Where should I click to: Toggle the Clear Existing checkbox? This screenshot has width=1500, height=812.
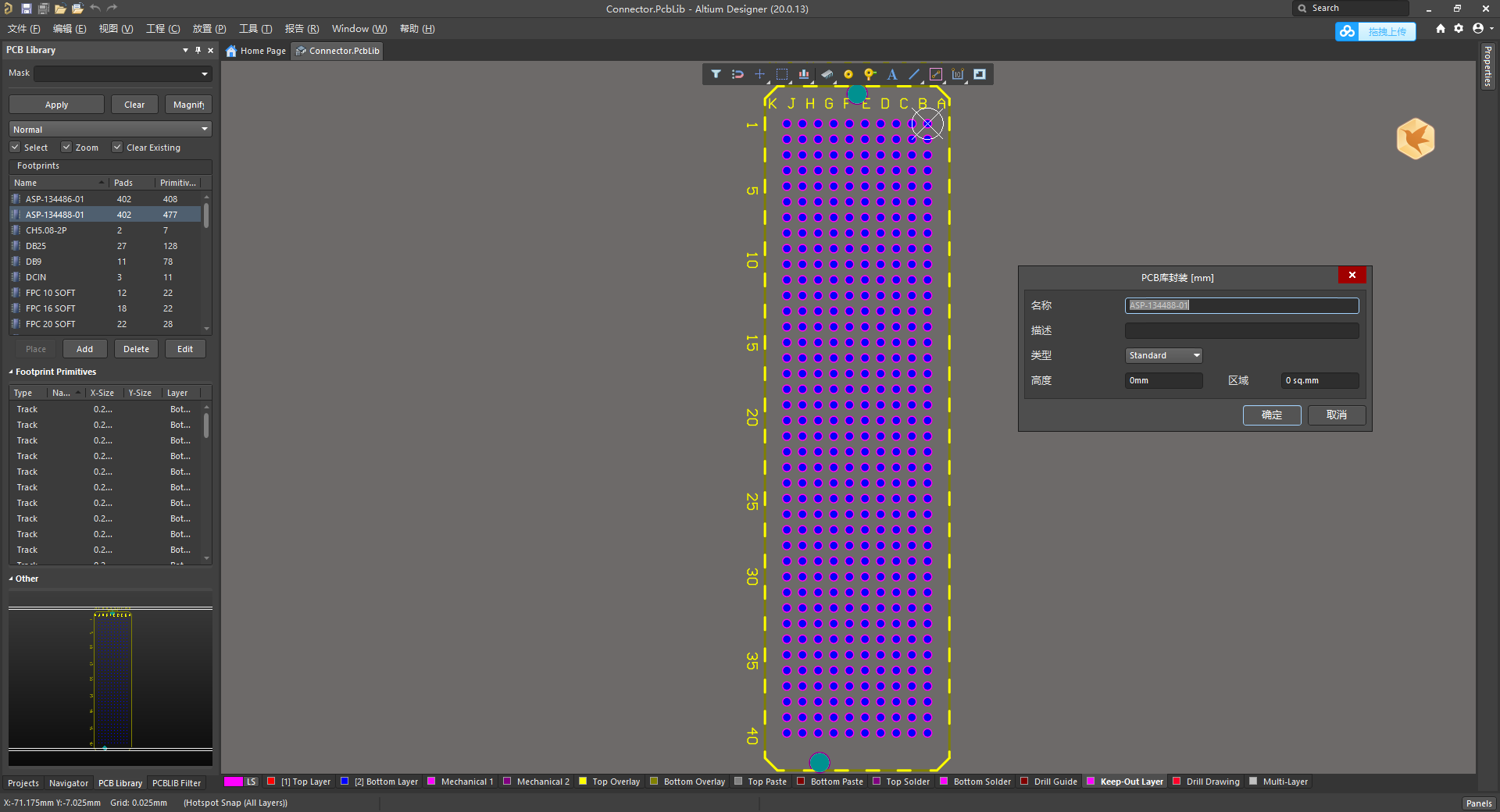pyautogui.click(x=117, y=147)
